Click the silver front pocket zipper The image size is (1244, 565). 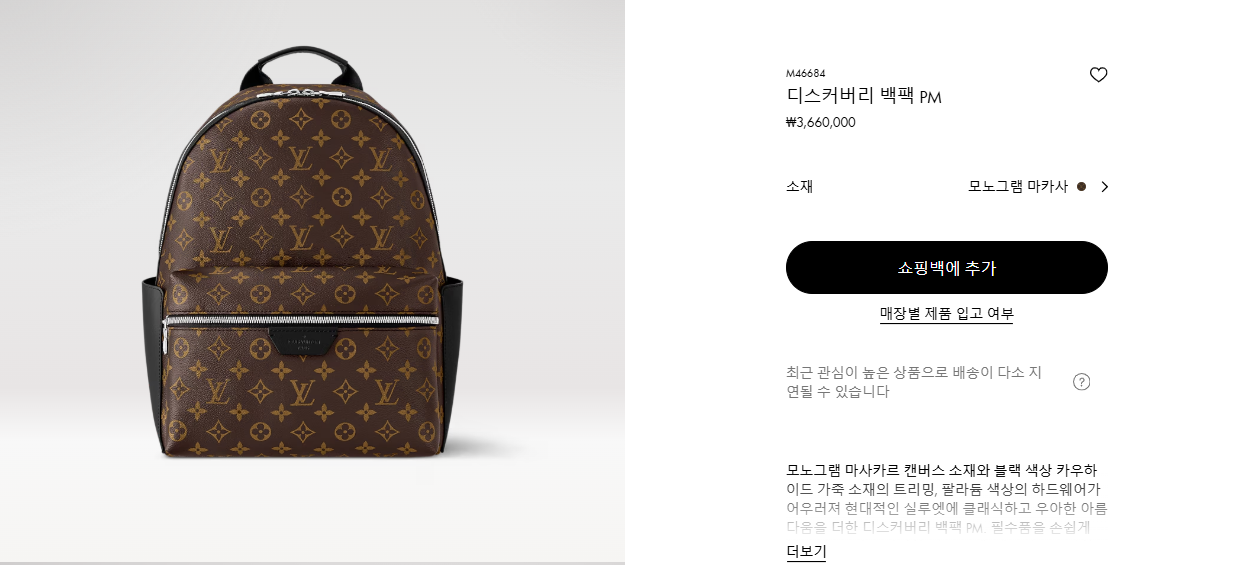301,320
